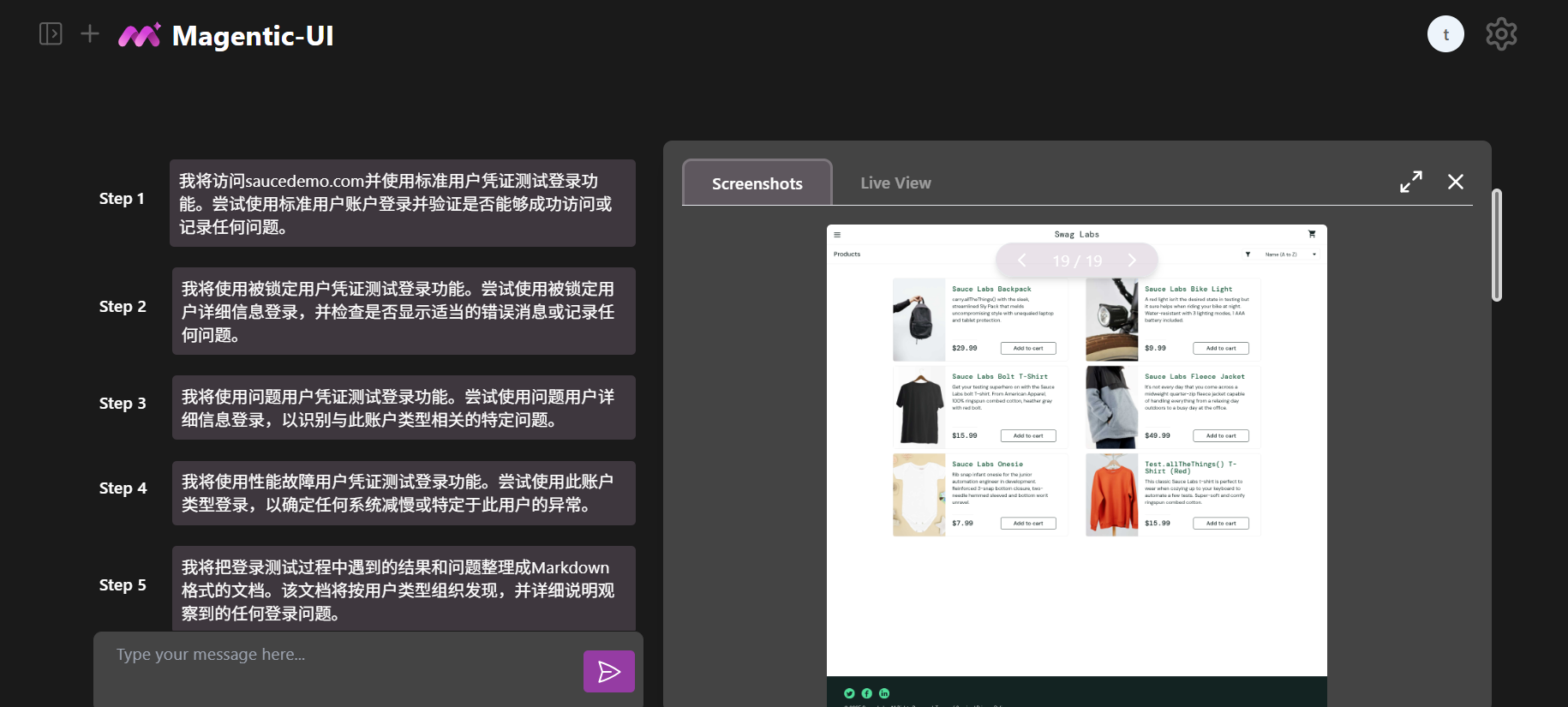Open settings gear icon
The width and height of the screenshot is (1568, 707).
[1501, 34]
